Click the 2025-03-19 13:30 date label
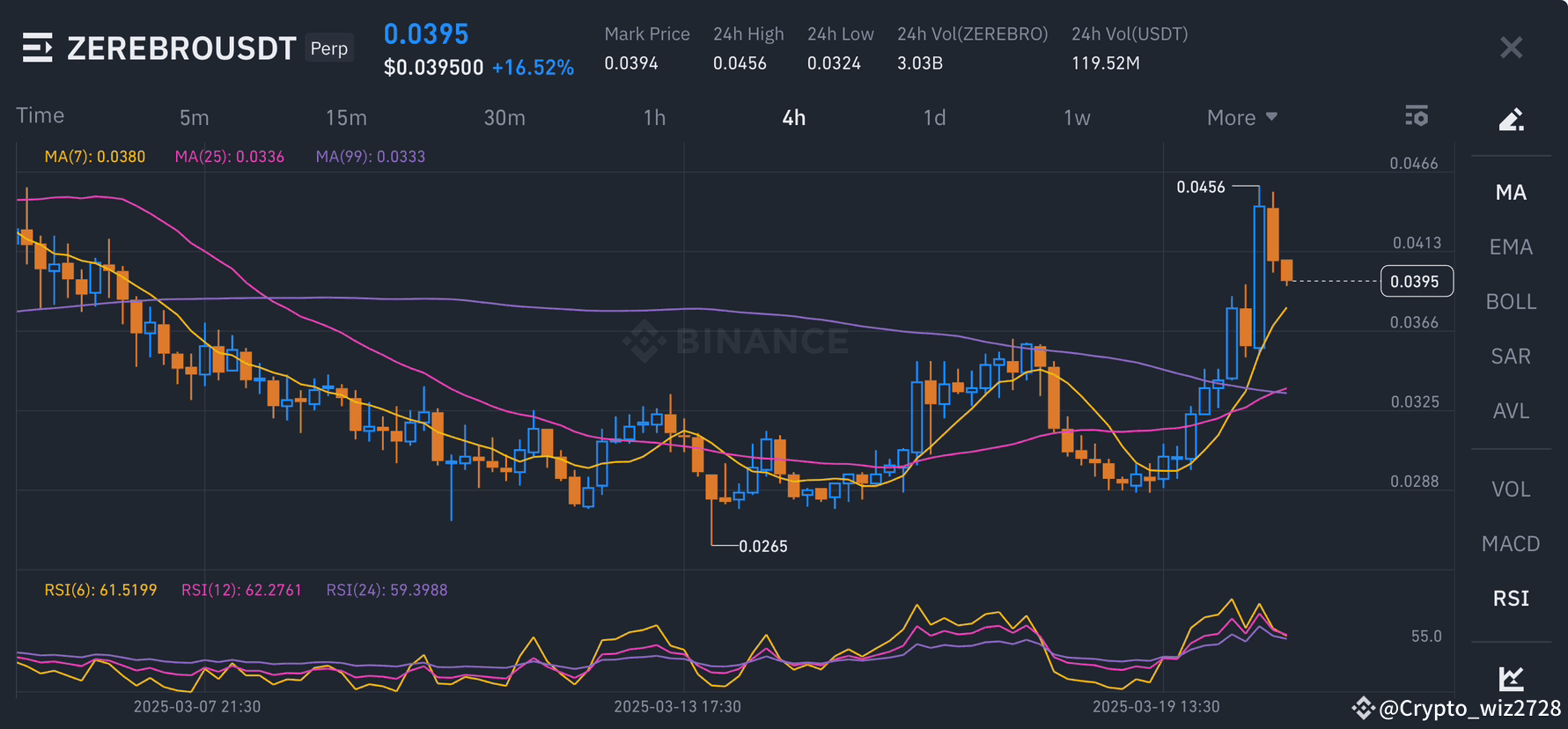 click(1156, 707)
